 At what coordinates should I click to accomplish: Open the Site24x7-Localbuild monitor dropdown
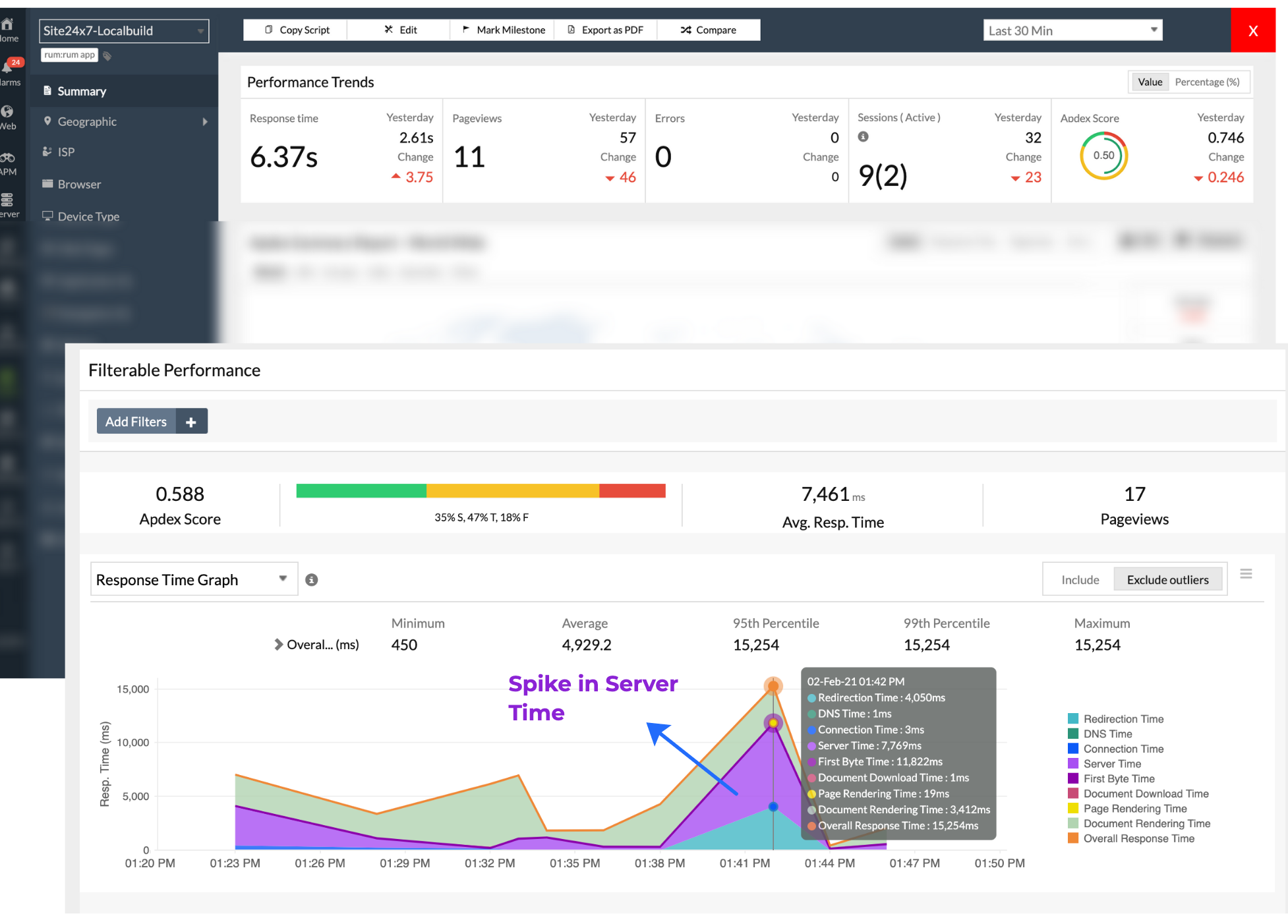124,31
